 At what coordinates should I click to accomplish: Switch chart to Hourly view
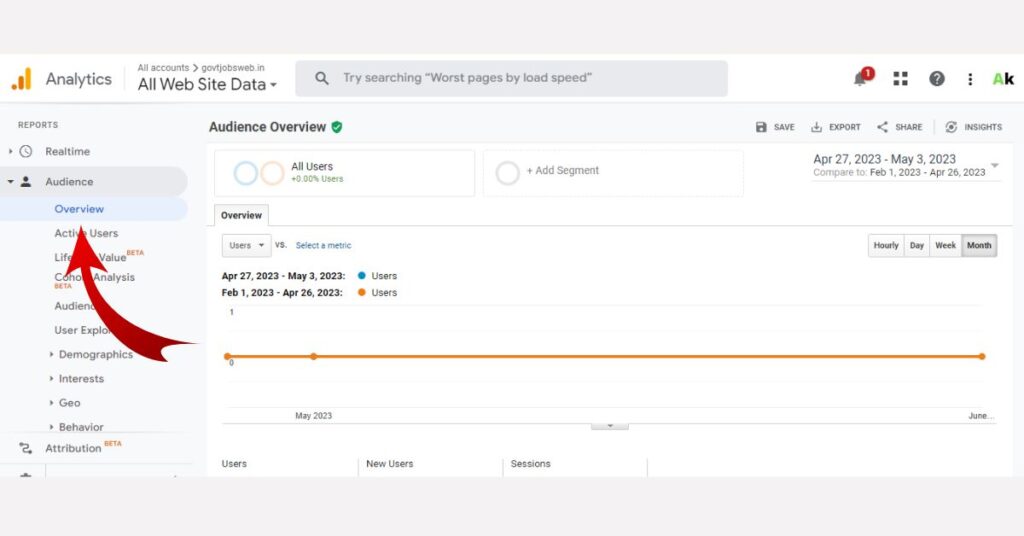[886, 245]
